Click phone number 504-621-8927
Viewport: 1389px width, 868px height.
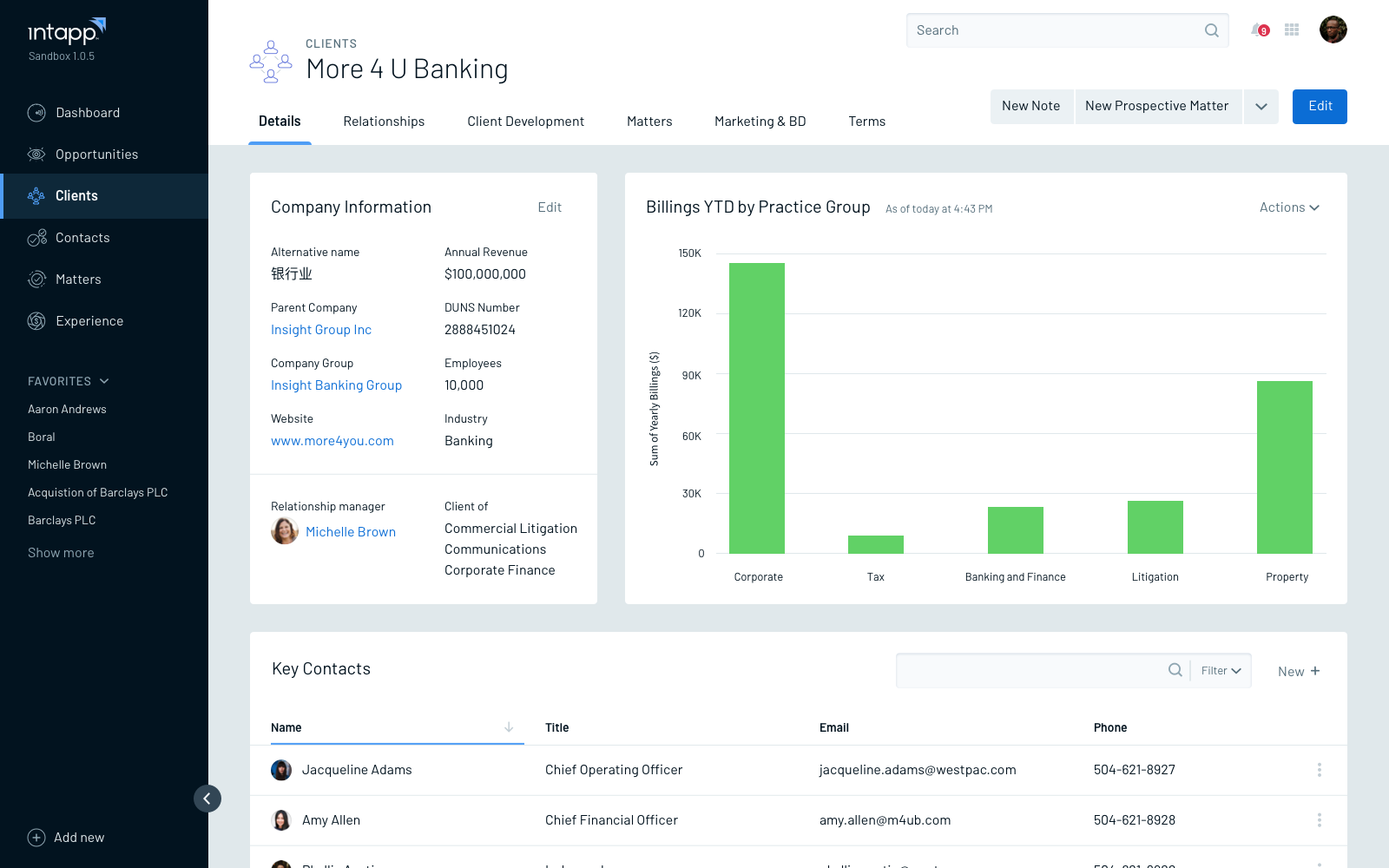tap(1135, 770)
